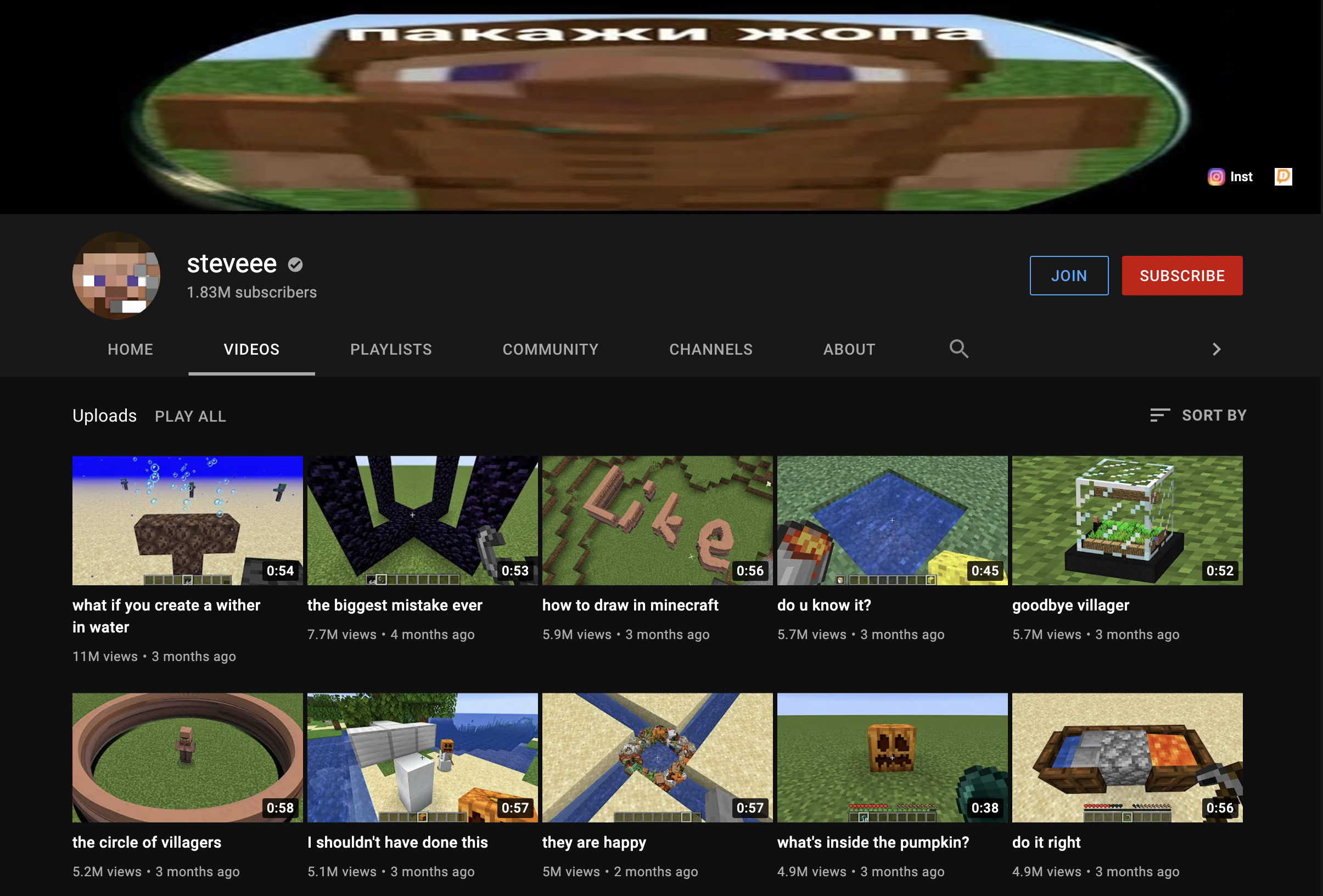Screen dimensions: 1323x896
Task: Open the circle of villagers thumbnail
Action: pyautogui.click(x=187, y=758)
